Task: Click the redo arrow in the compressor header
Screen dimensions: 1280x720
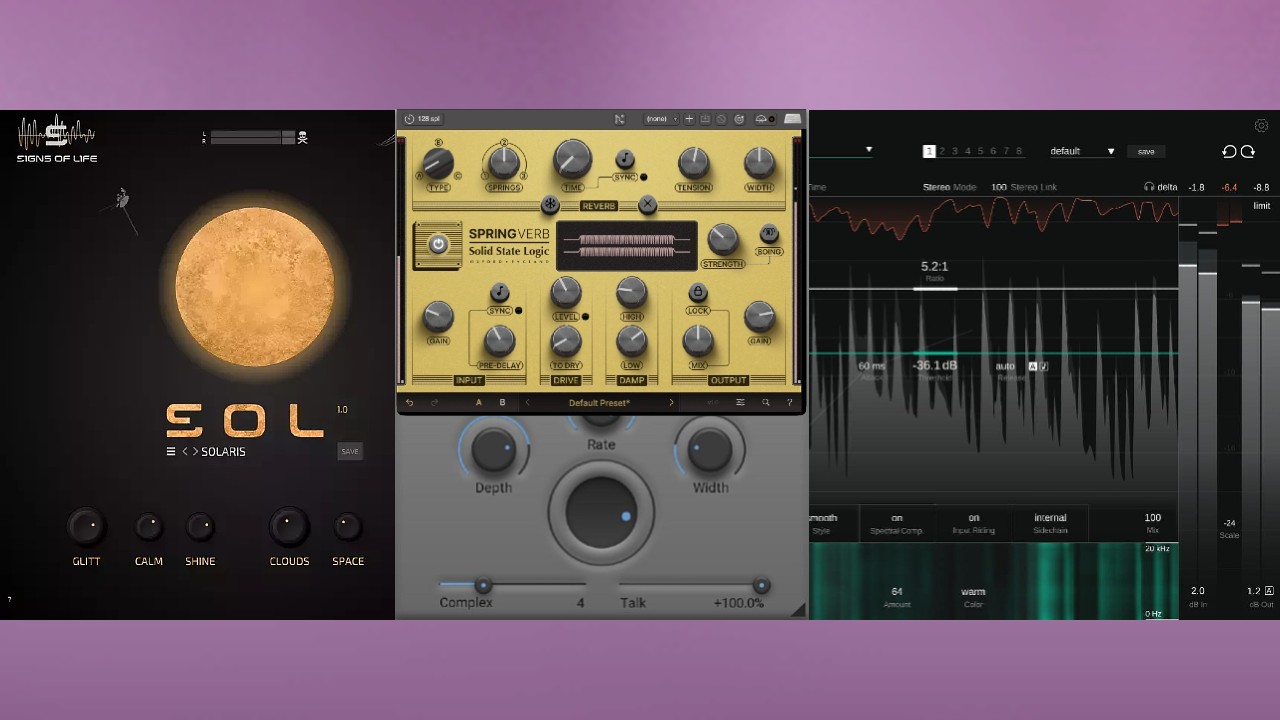Action: 1249,151
